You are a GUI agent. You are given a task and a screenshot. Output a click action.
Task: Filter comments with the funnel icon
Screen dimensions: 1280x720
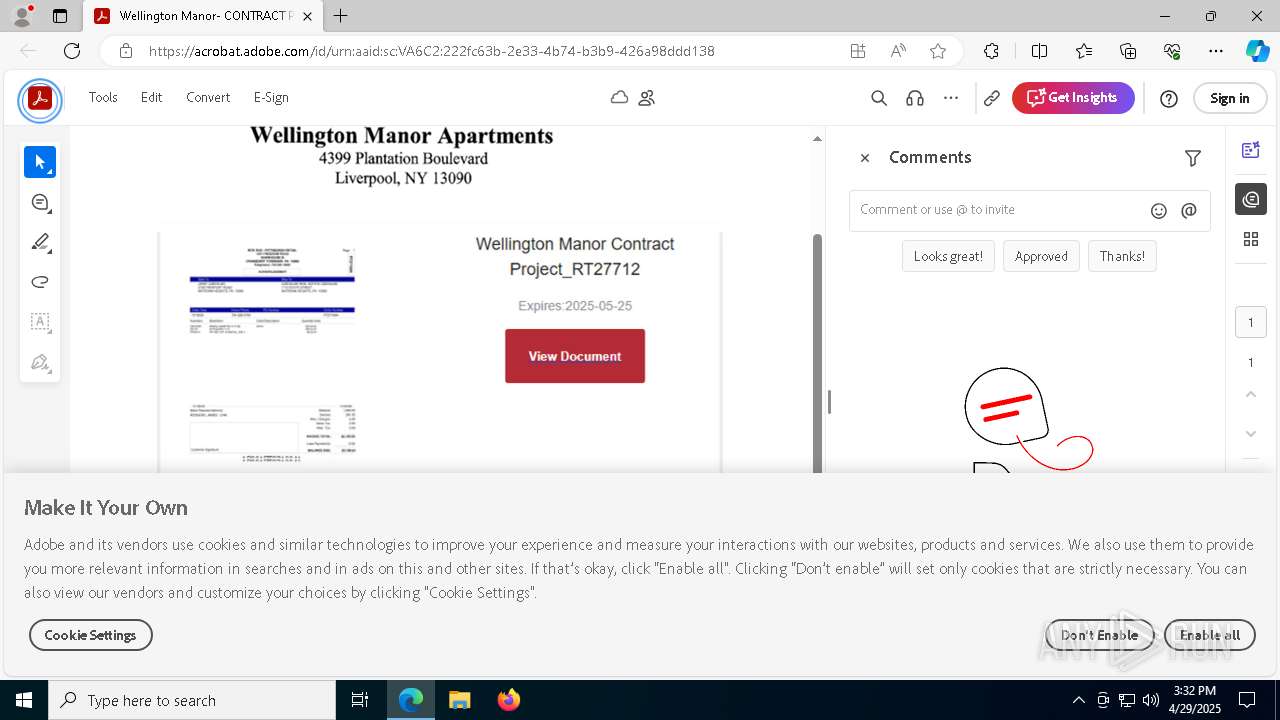(x=1193, y=158)
